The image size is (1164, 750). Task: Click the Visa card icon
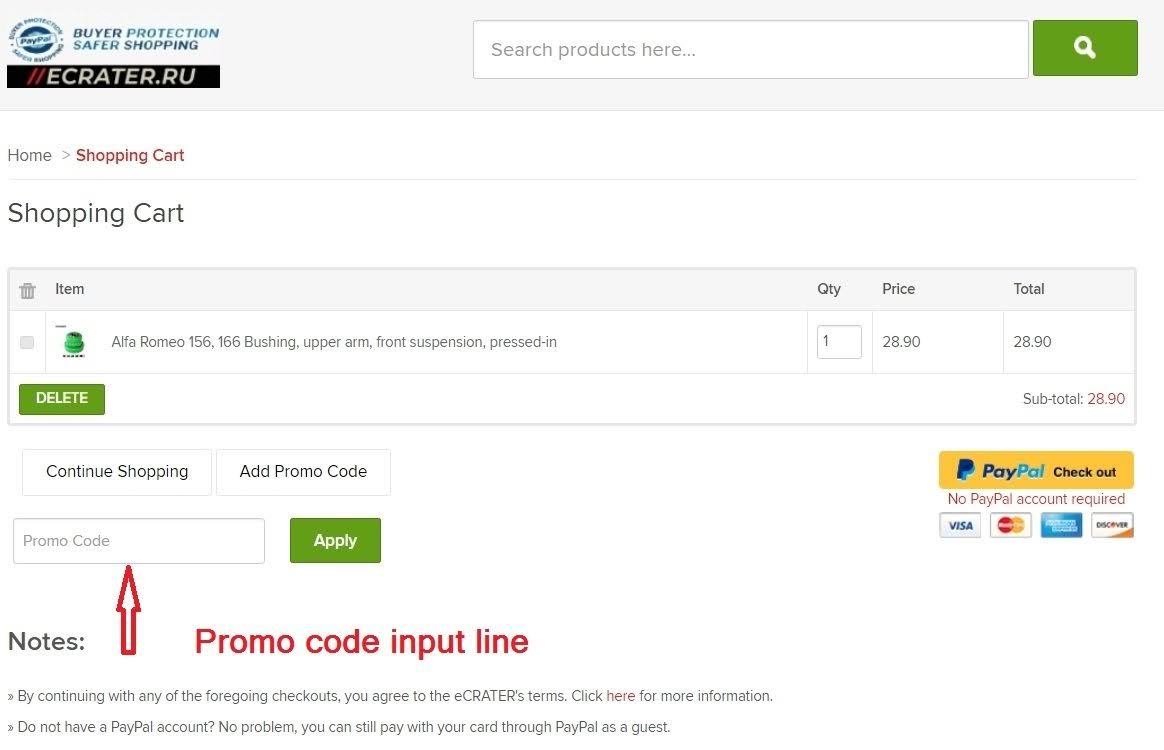pos(960,525)
